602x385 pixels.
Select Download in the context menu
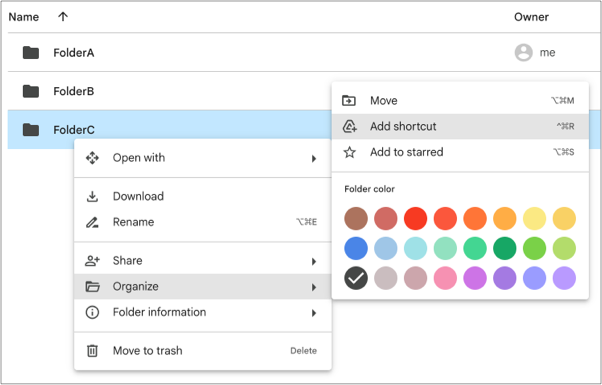point(203,197)
